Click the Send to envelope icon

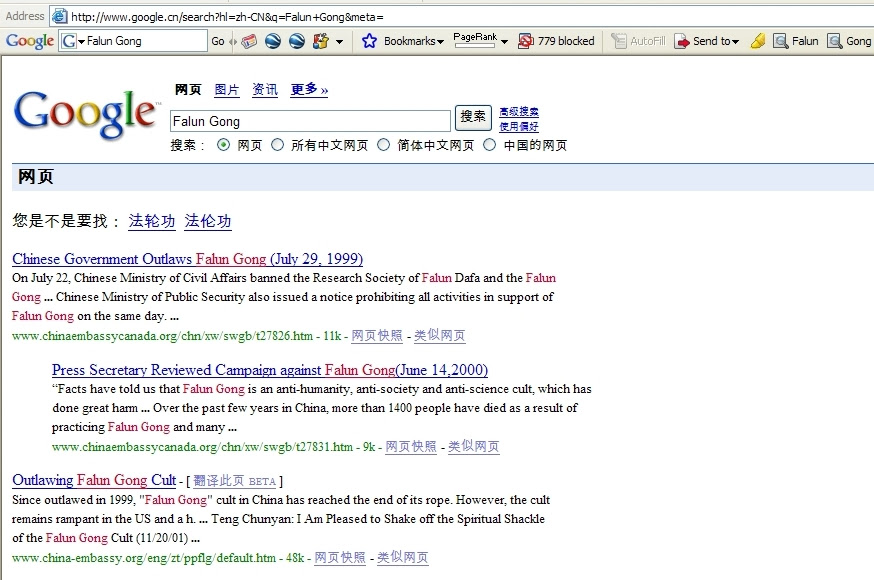682,41
